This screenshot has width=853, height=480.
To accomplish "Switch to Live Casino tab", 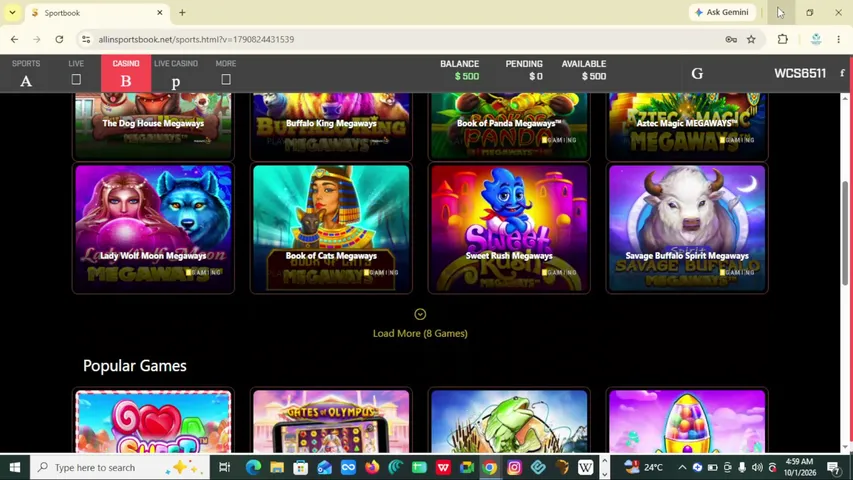I will 176,73.
